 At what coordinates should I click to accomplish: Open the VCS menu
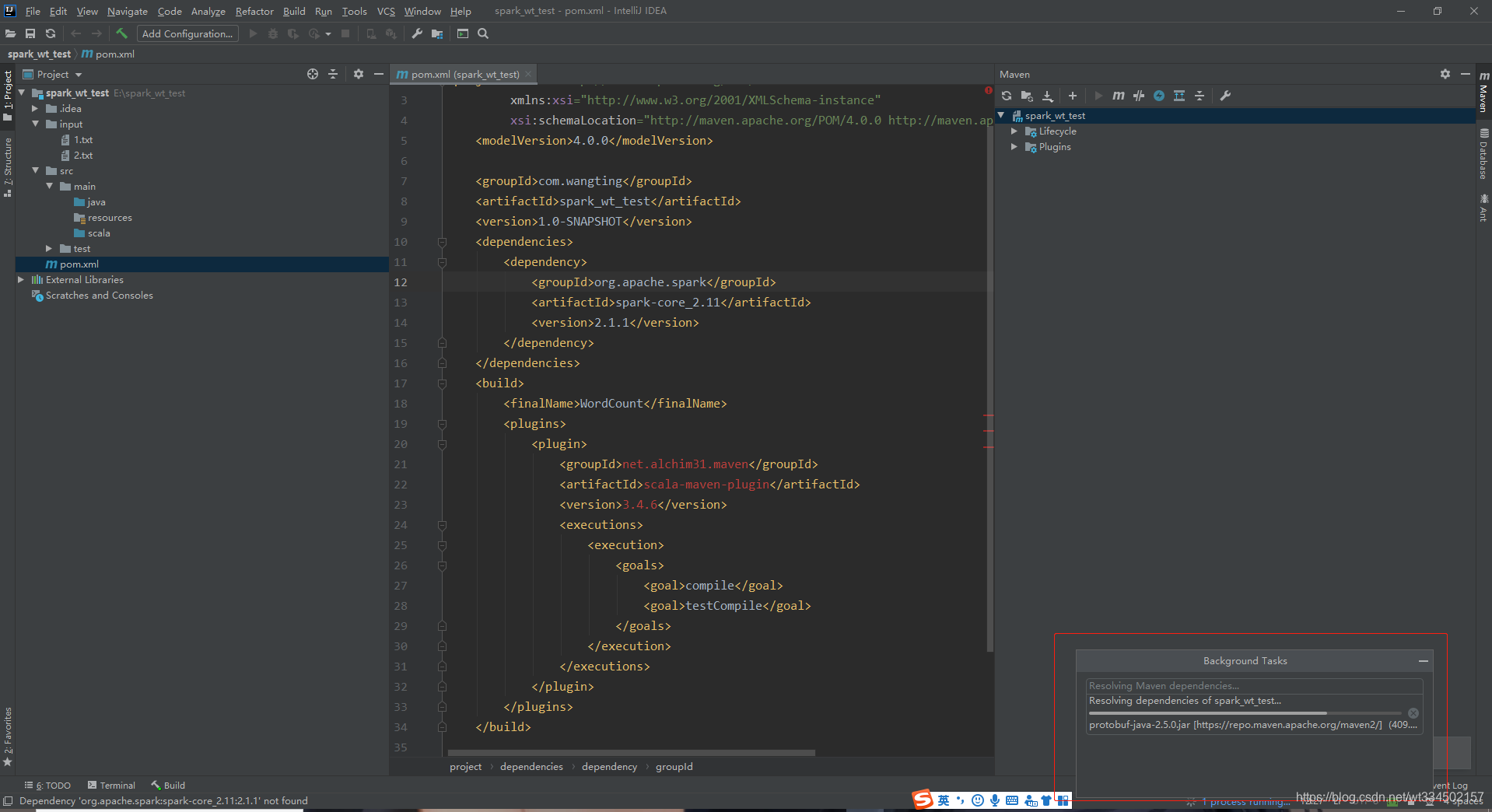click(x=386, y=11)
